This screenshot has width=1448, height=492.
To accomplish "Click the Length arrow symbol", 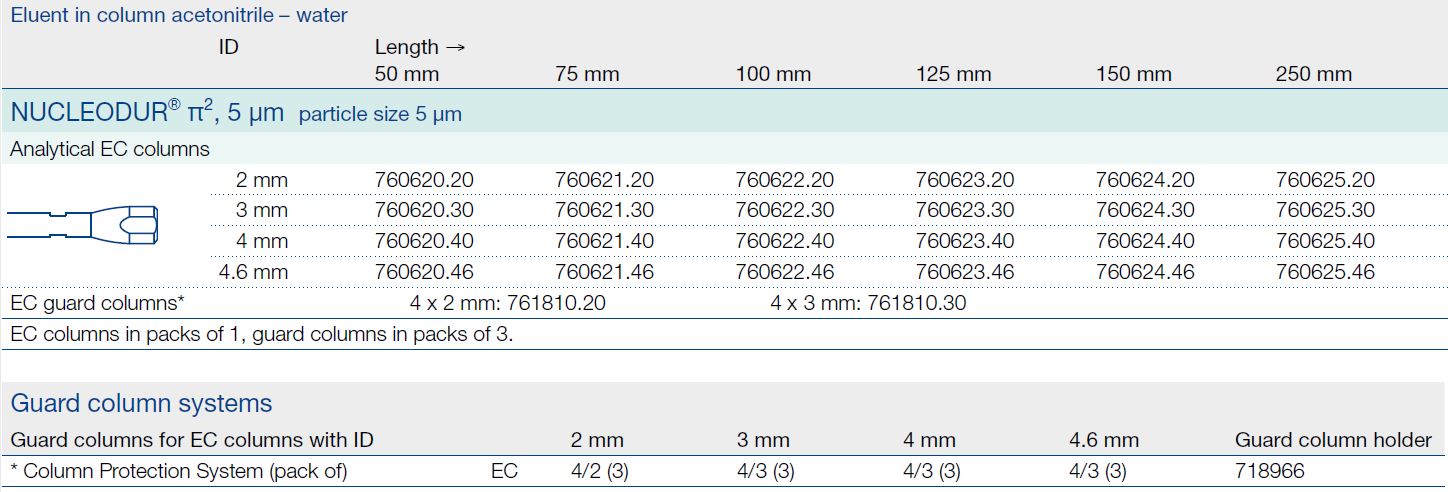I will 456,47.
